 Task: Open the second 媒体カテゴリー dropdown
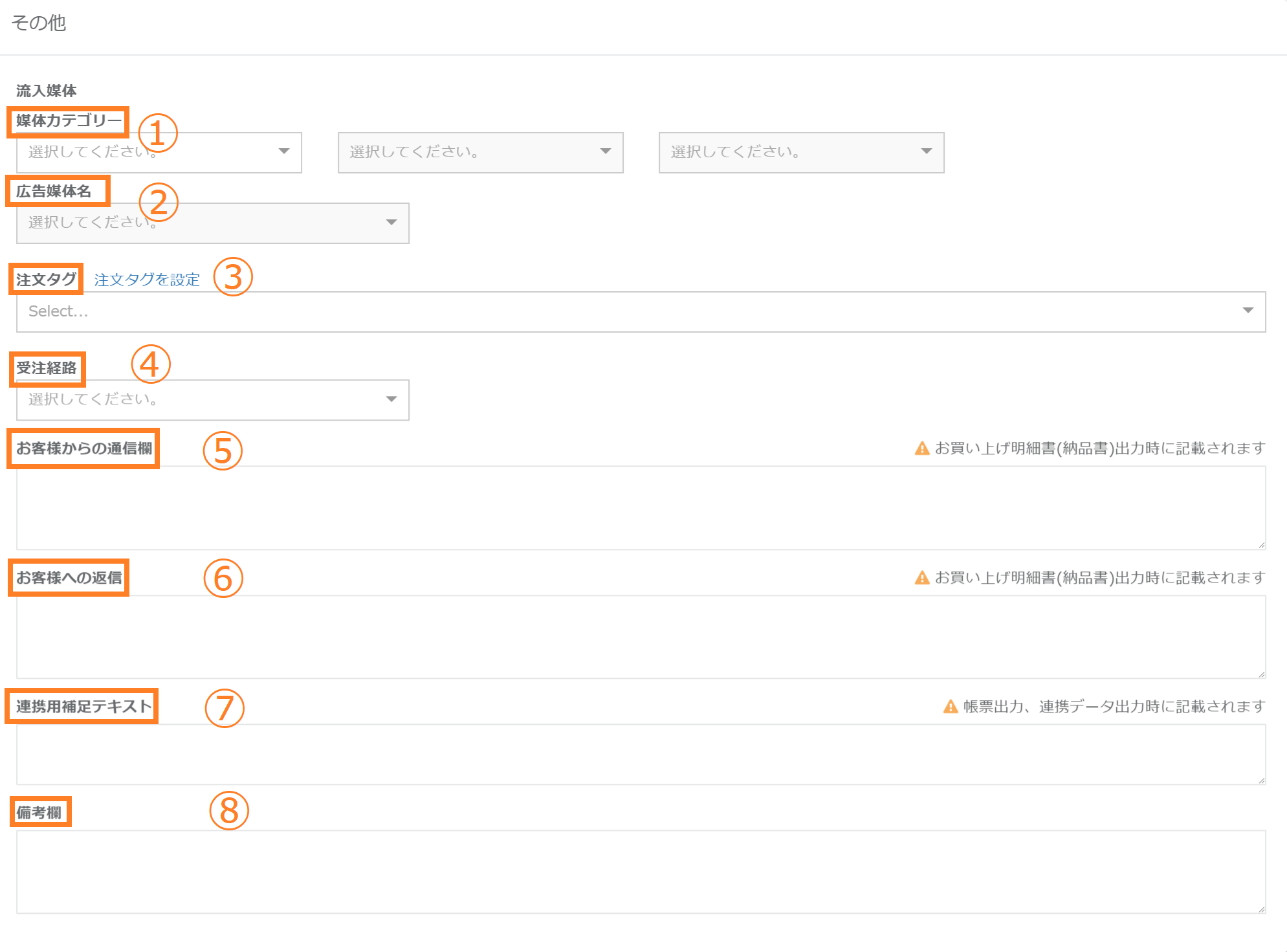[x=480, y=153]
